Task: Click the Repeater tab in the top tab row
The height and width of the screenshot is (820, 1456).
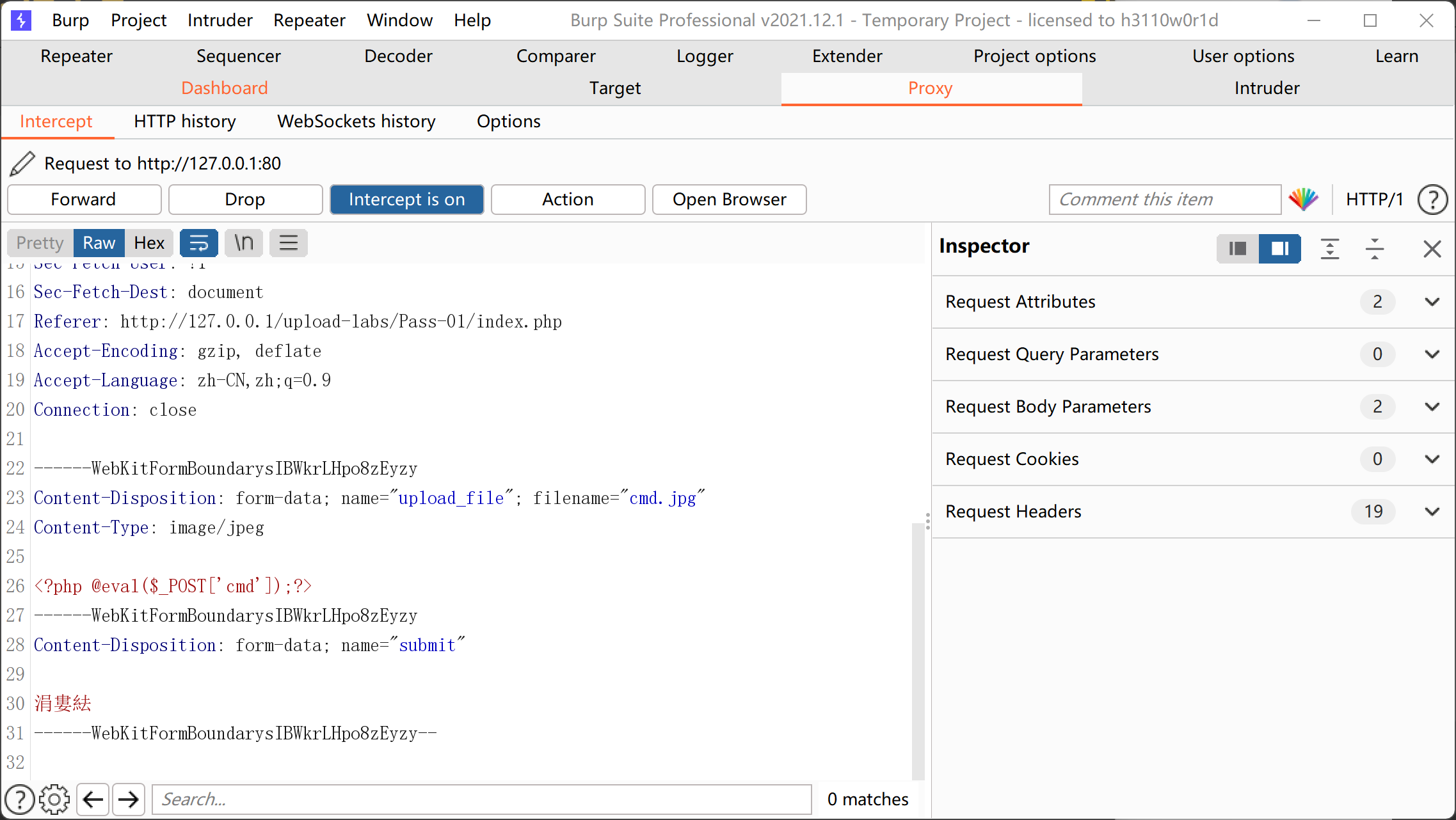Action: point(77,56)
